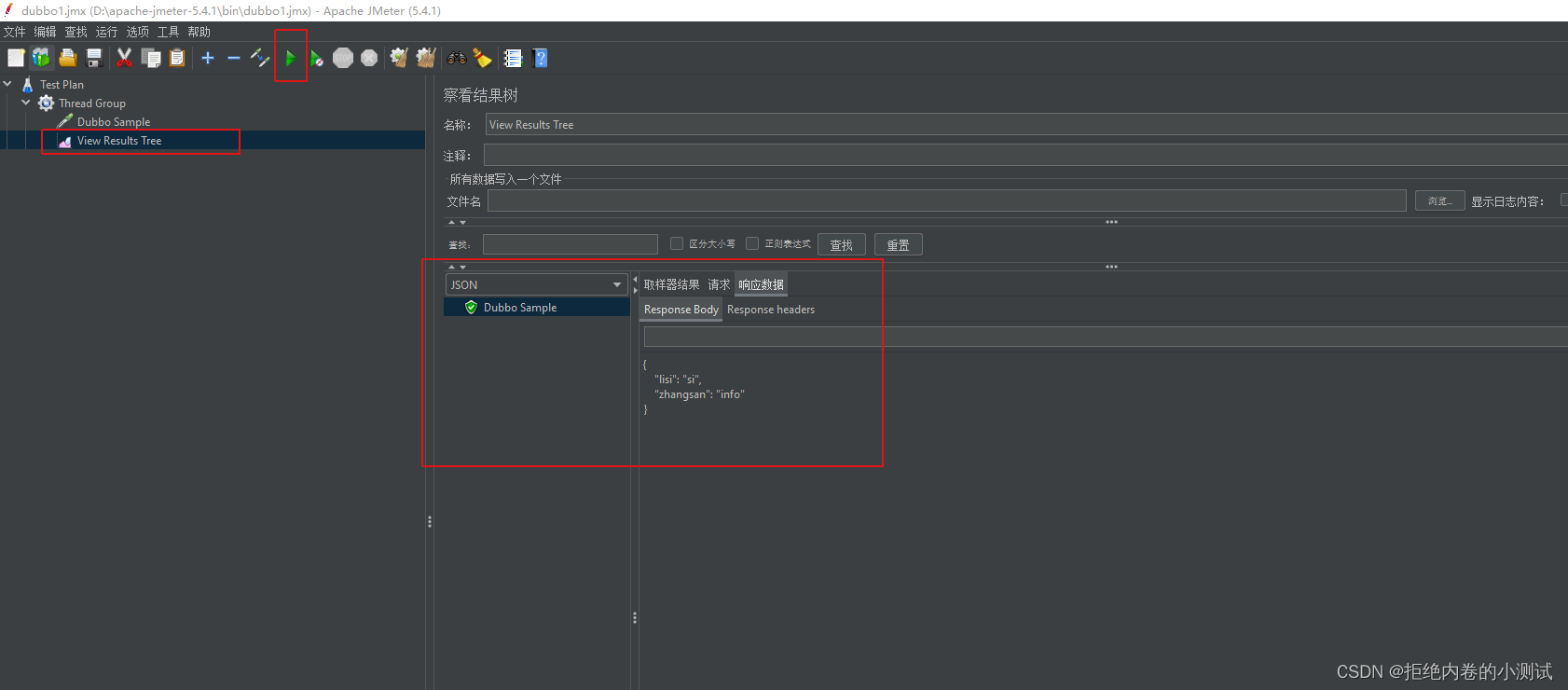Click the View Results Tree graph icon
The image size is (1568, 690).
(x=64, y=141)
